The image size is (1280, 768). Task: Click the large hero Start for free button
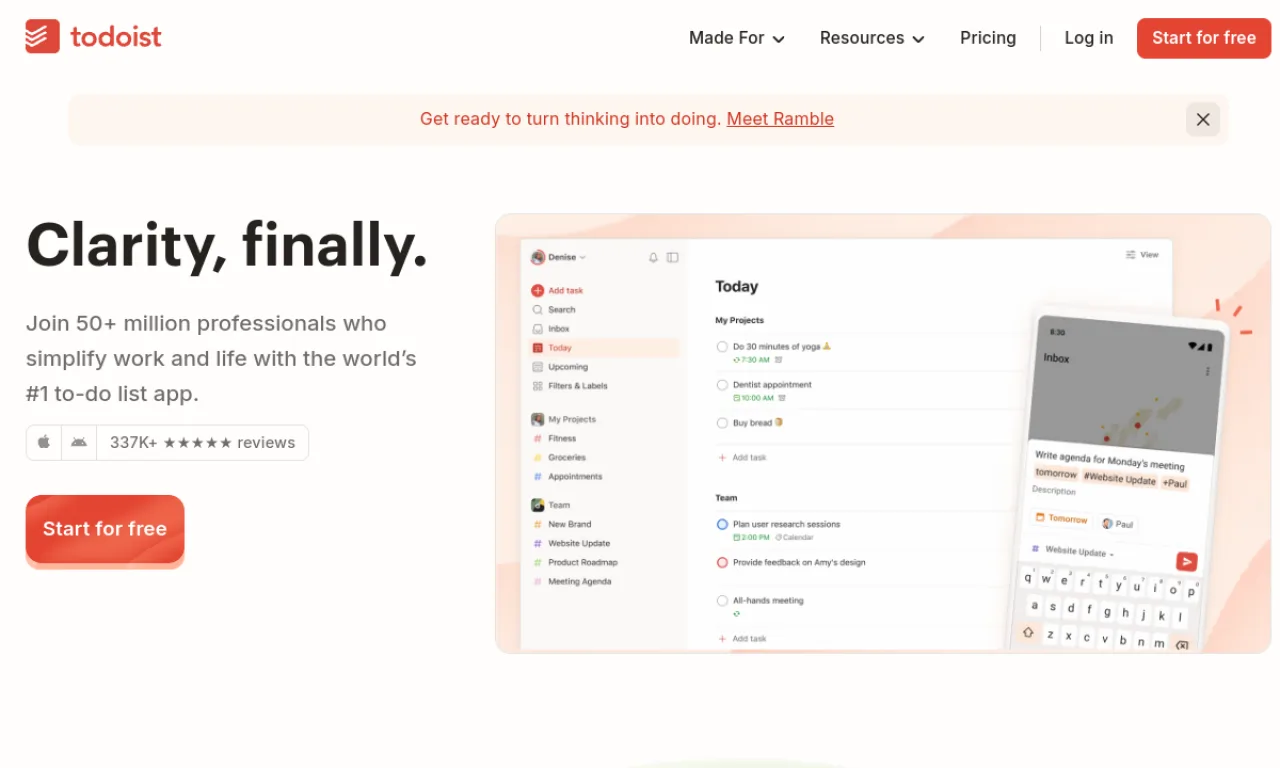click(x=105, y=529)
